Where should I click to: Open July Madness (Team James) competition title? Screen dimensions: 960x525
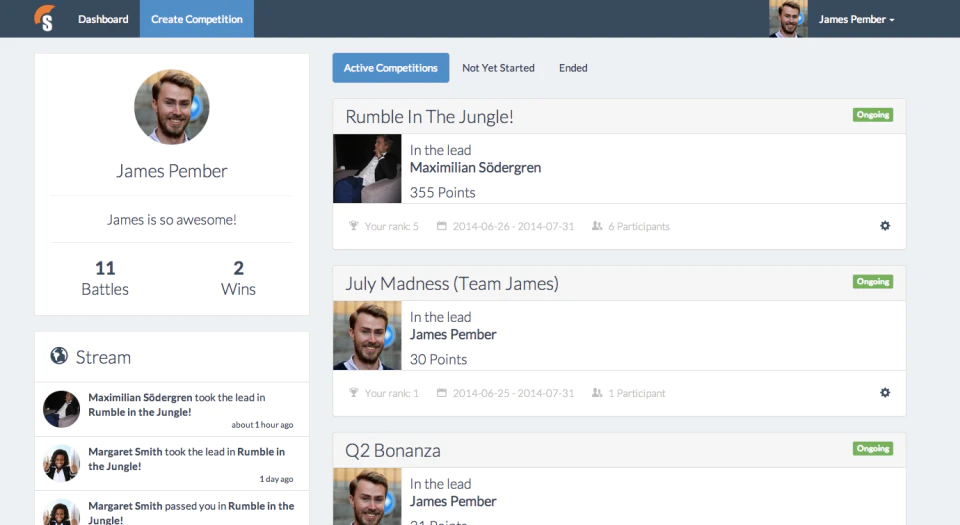[x=452, y=283]
